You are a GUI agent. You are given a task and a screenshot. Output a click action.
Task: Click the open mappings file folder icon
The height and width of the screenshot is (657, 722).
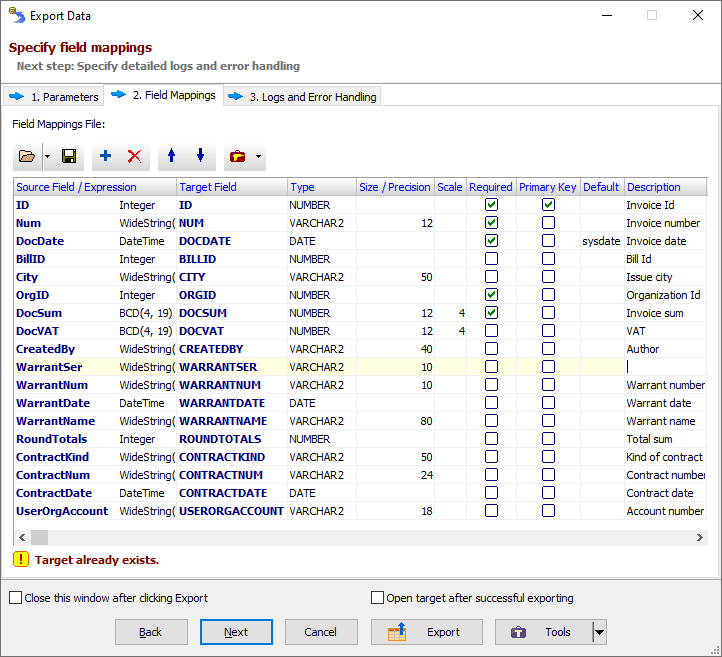pos(27,157)
